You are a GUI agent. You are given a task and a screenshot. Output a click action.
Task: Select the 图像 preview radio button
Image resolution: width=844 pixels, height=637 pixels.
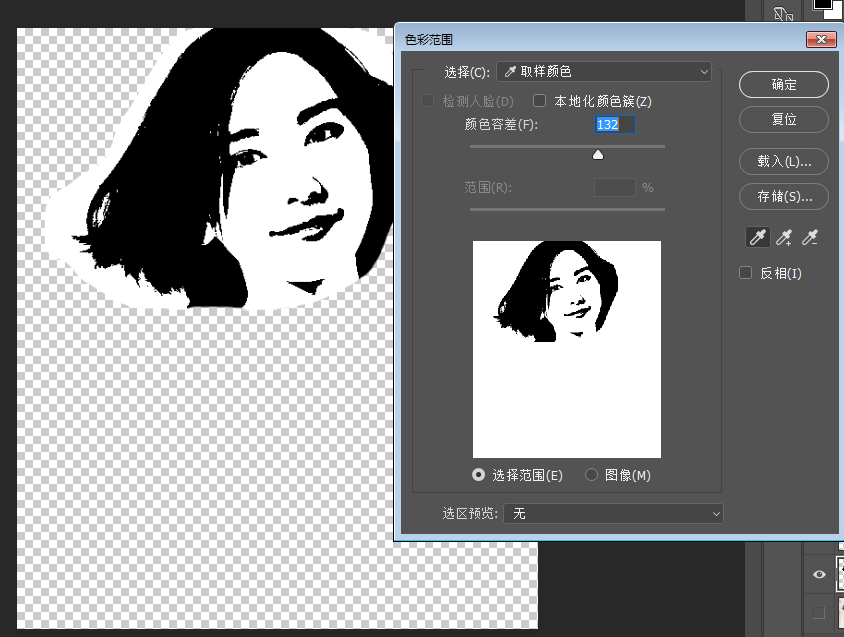coord(592,475)
